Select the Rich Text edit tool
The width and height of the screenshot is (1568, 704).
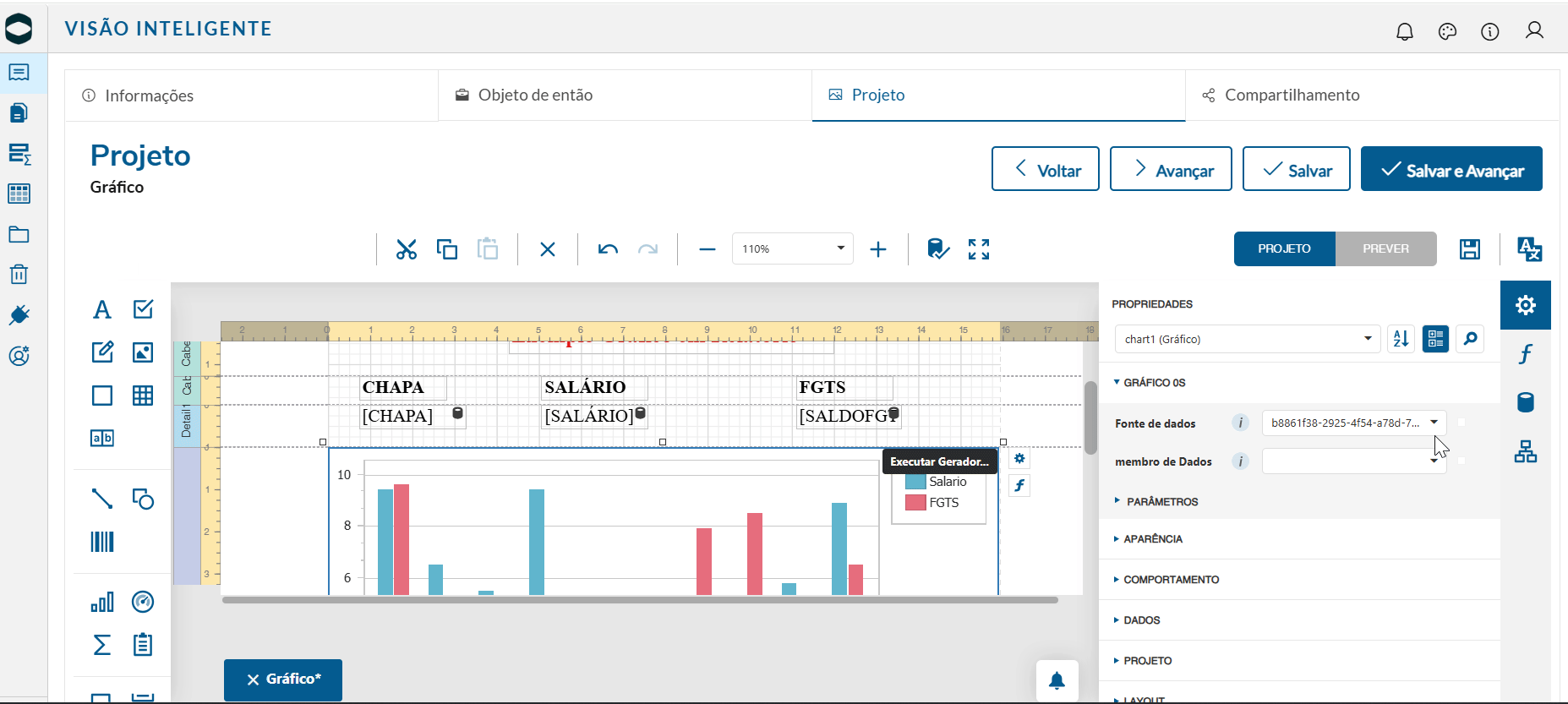click(x=102, y=352)
